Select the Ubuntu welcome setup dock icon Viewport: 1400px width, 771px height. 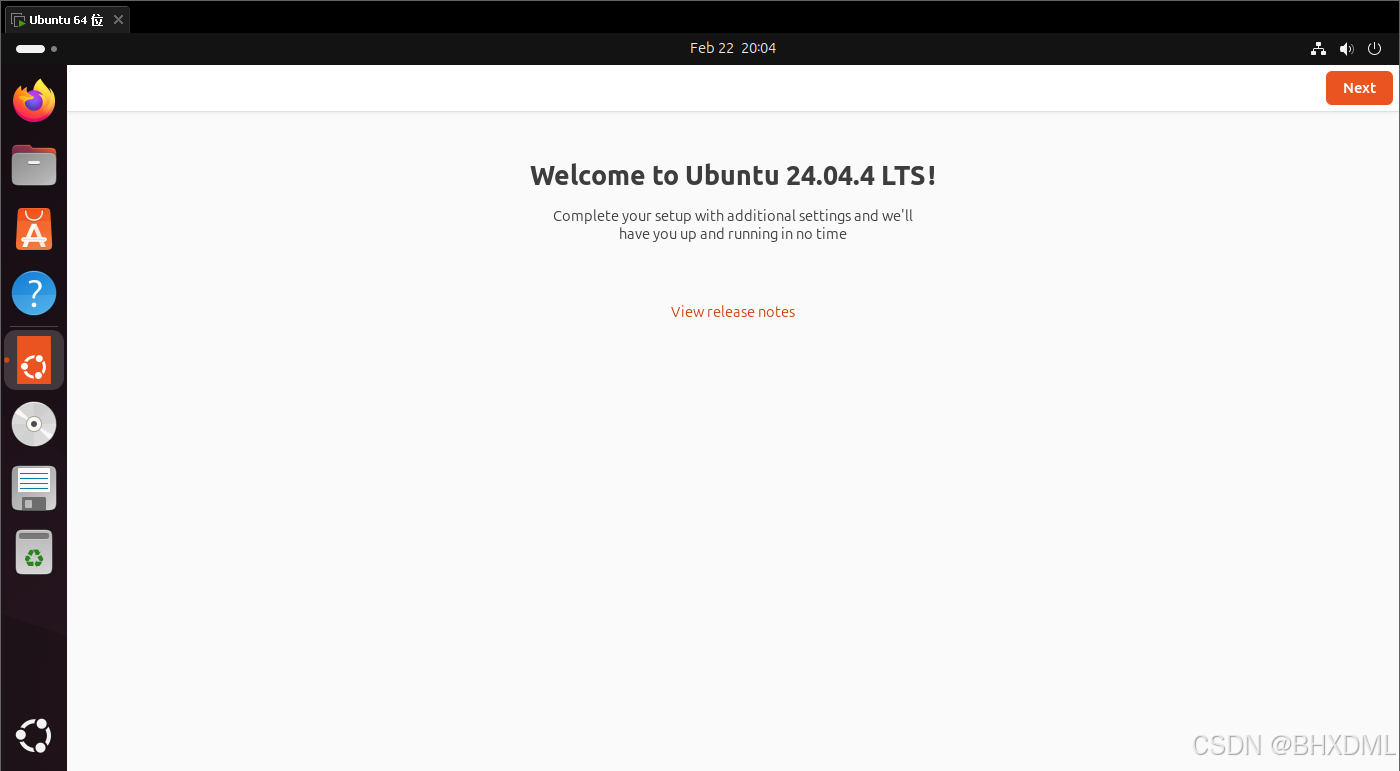pyautogui.click(x=34, y=360)
